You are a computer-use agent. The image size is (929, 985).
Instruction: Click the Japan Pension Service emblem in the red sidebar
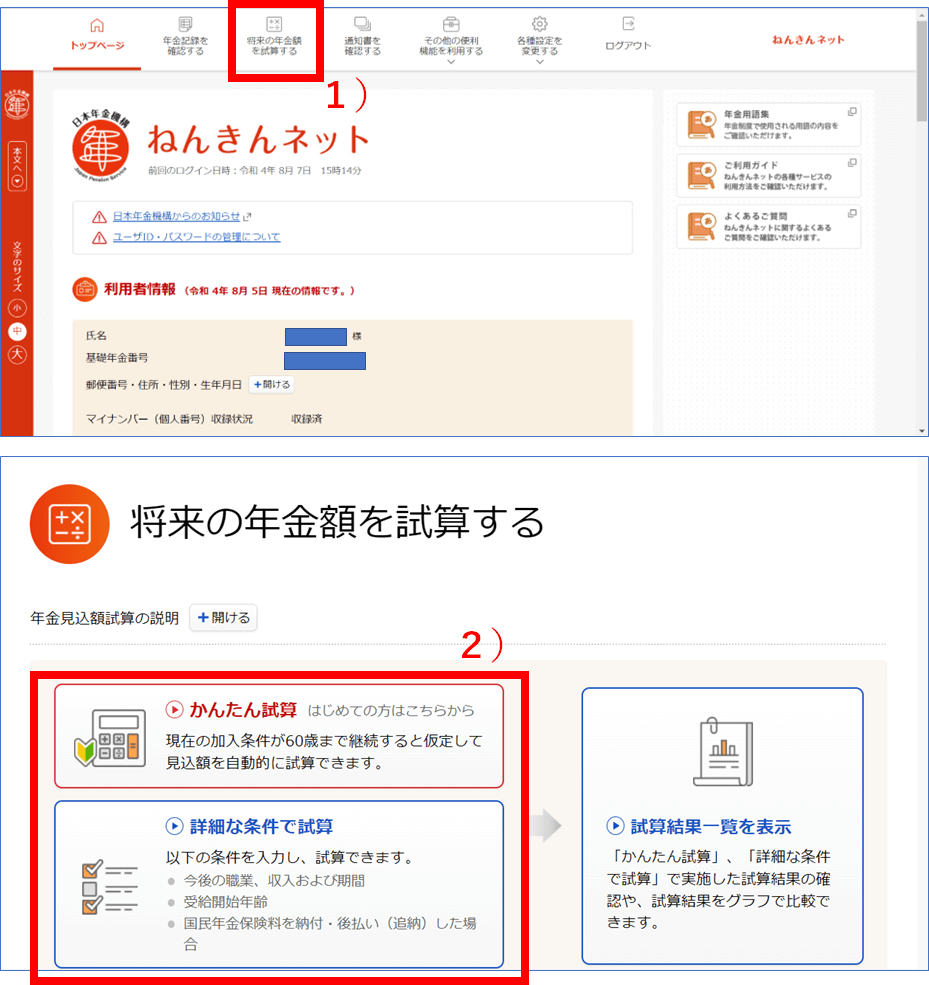click(17, 104)
